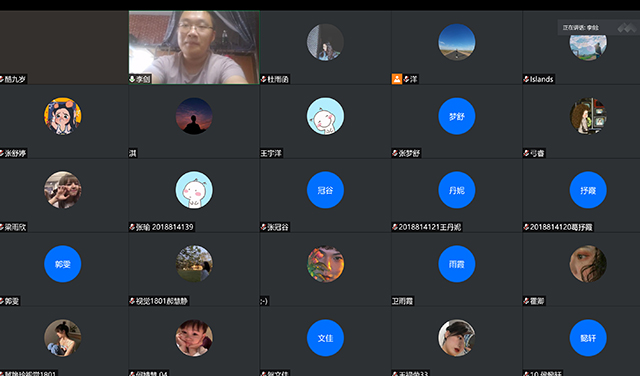Click the name label 张瑜 2018814139
The height and width of the screenshot is (376, 640).
(x=165, y=227)
